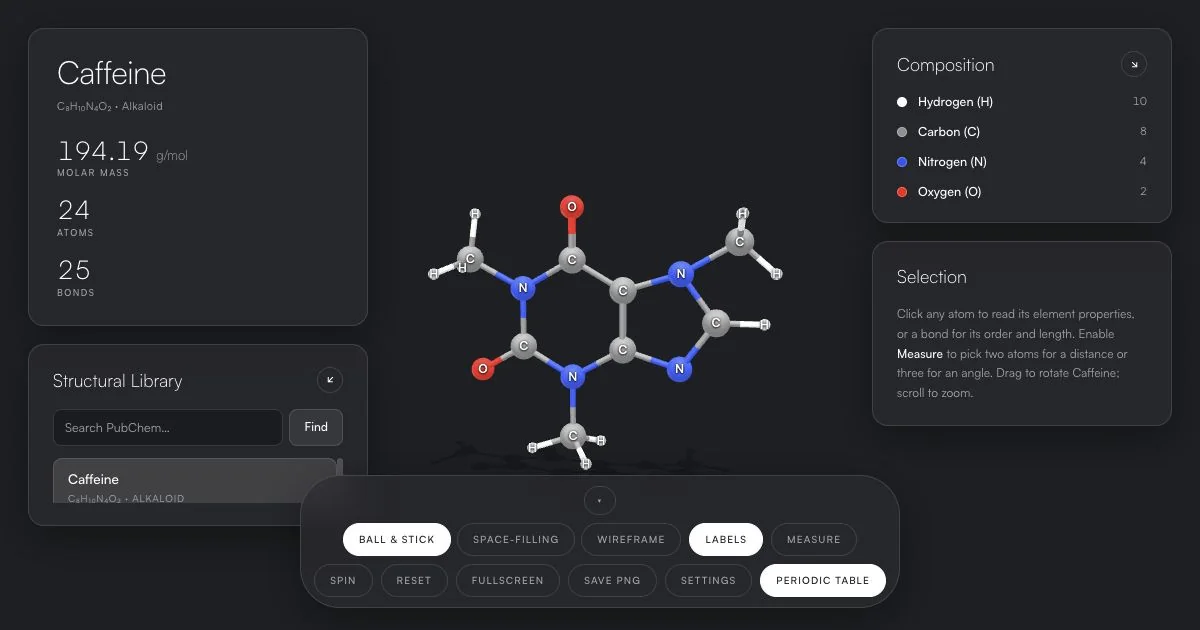Open Fullscreen mode
This screenshot has width=1200, height=630.
point(508,580)
